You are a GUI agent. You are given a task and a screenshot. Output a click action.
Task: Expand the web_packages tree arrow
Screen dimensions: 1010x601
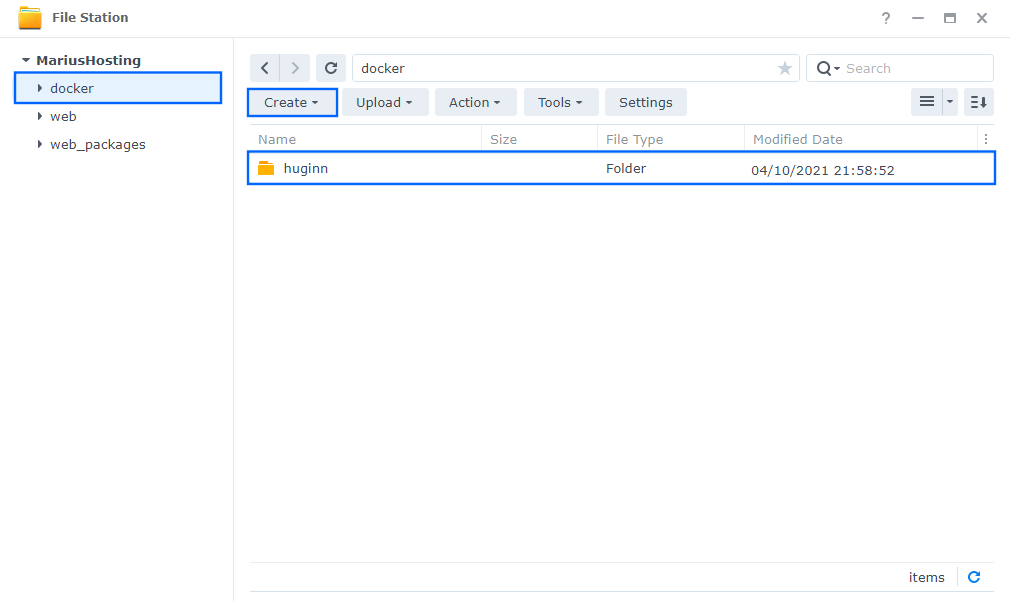(x=40, y=144)
